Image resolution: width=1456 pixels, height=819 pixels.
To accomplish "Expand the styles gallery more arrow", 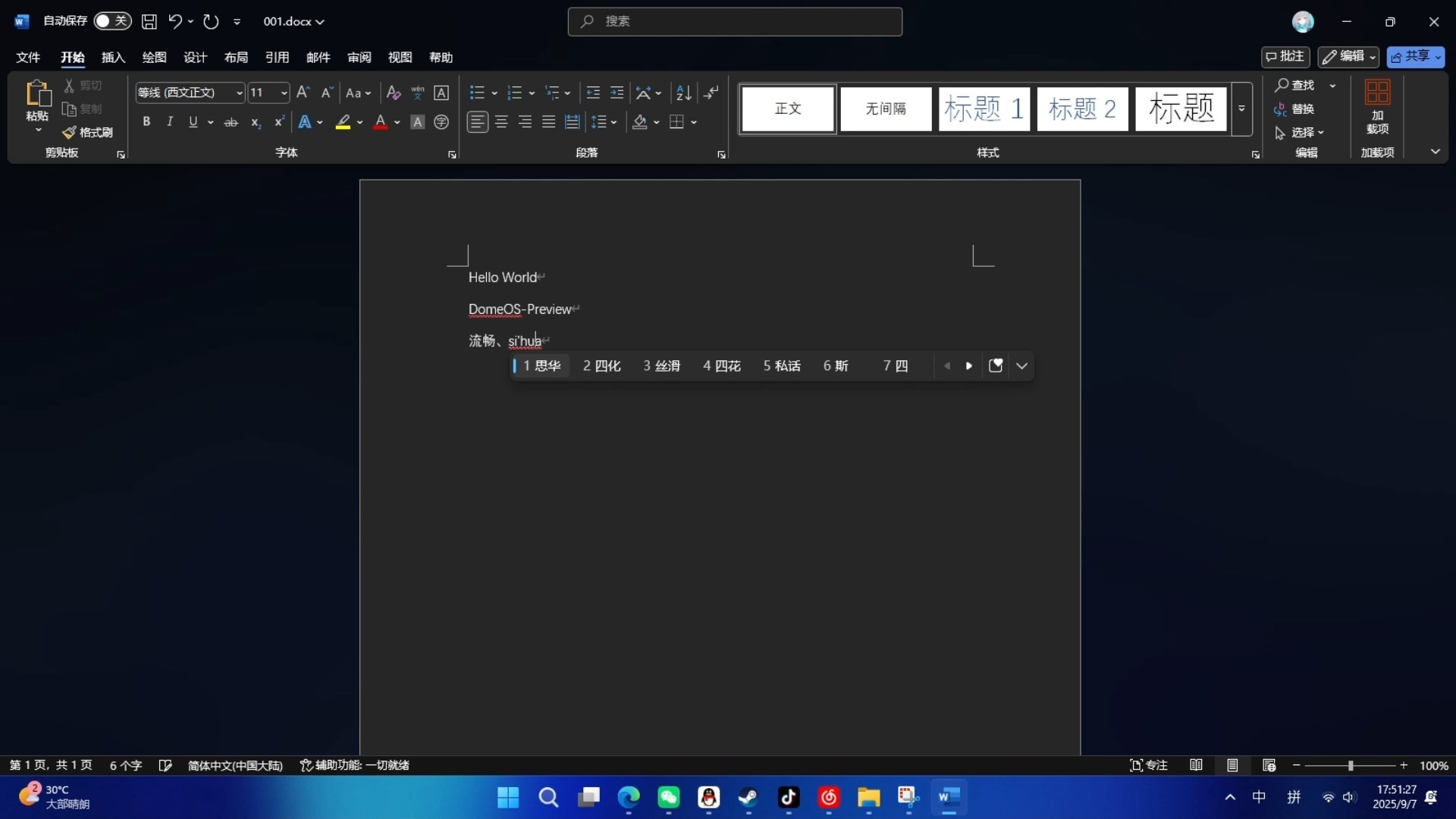I will coord(1241,108).
